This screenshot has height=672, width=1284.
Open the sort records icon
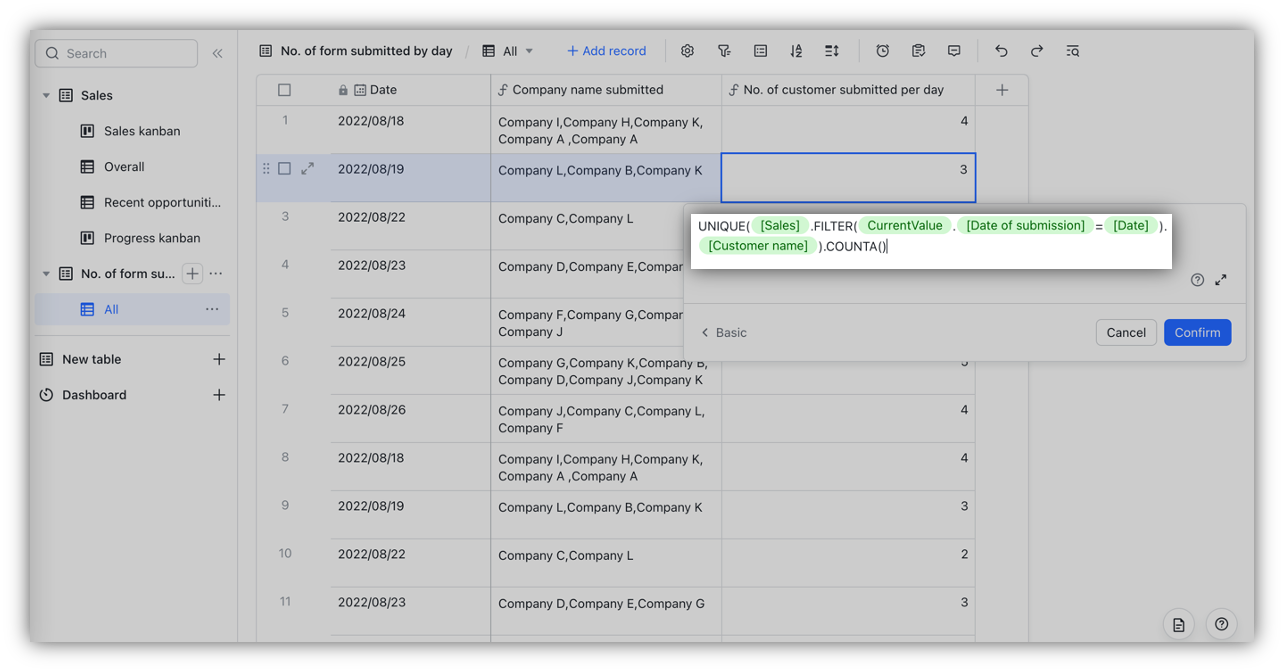tap(796, 51)
